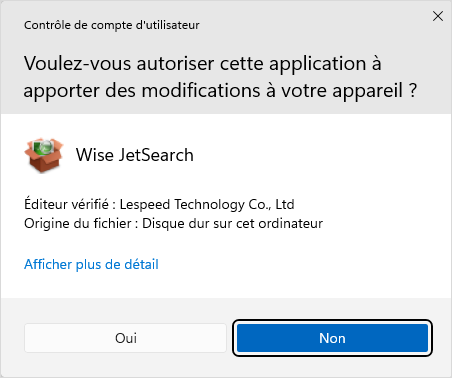The width and height of the screenshot is (452, 378).
Task: Click the Voulez-vous autoriser cette application heading
Action: point(203,63)
